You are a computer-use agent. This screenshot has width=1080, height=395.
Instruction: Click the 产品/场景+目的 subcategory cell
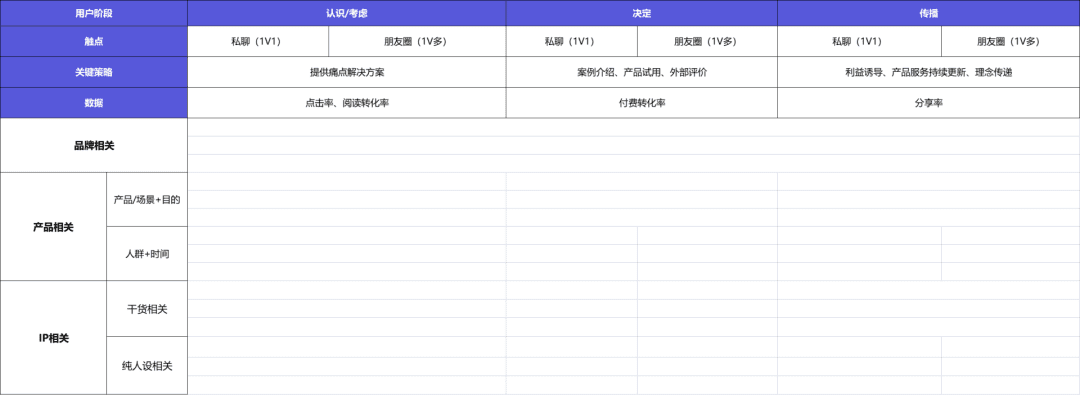point(147,200)
